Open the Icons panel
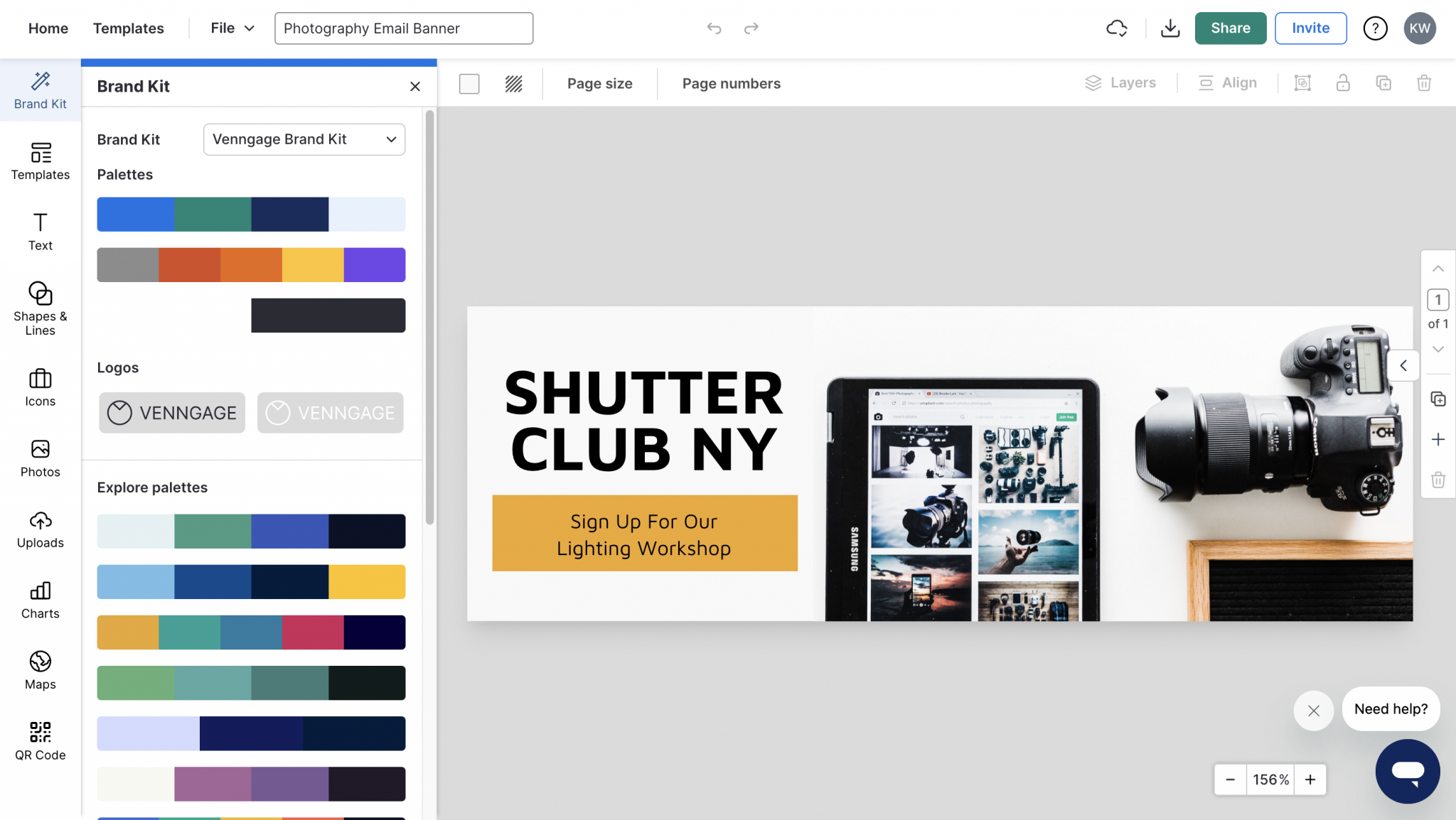1456x820 pixels. tap(40, 386)
